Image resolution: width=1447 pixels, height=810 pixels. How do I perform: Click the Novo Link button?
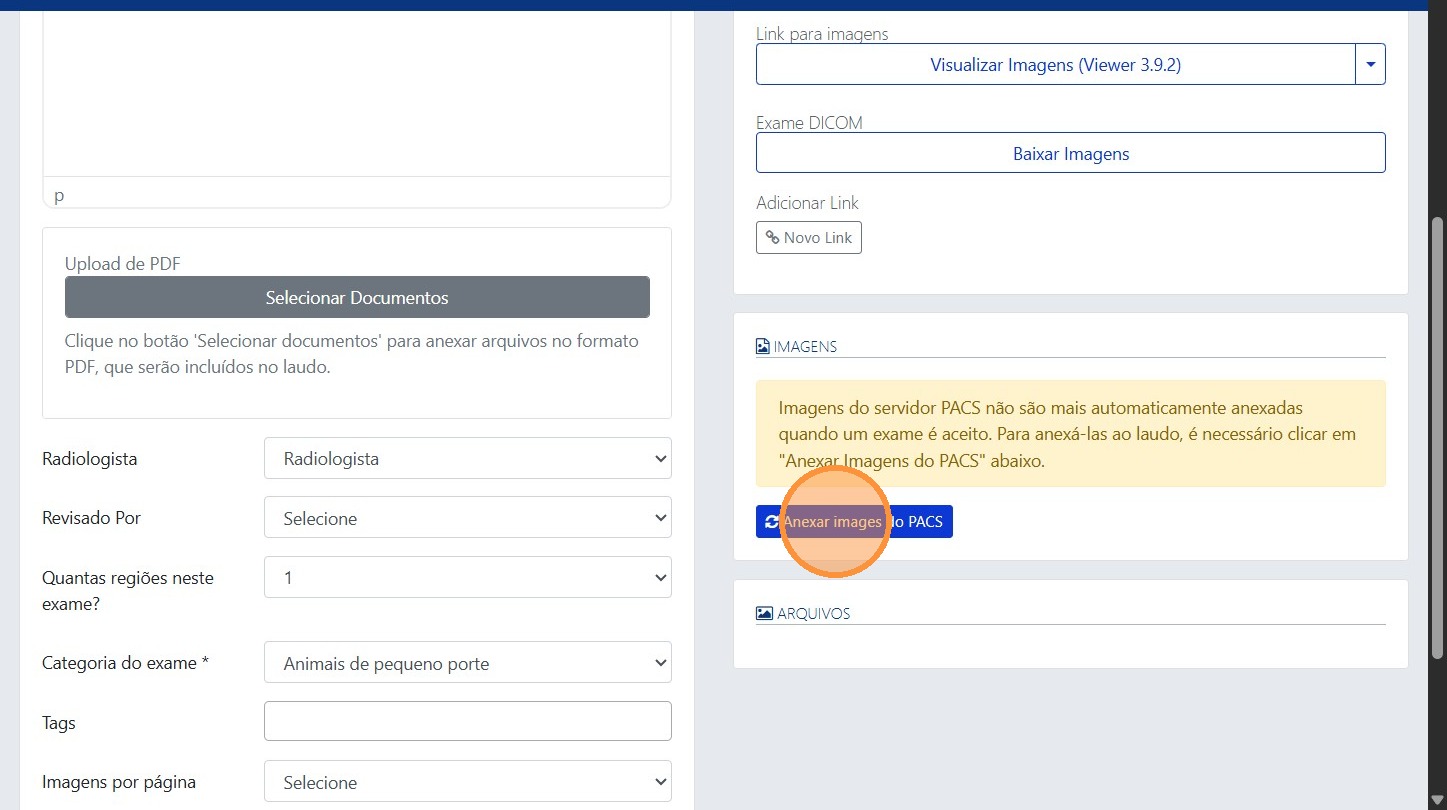(808, 237)
